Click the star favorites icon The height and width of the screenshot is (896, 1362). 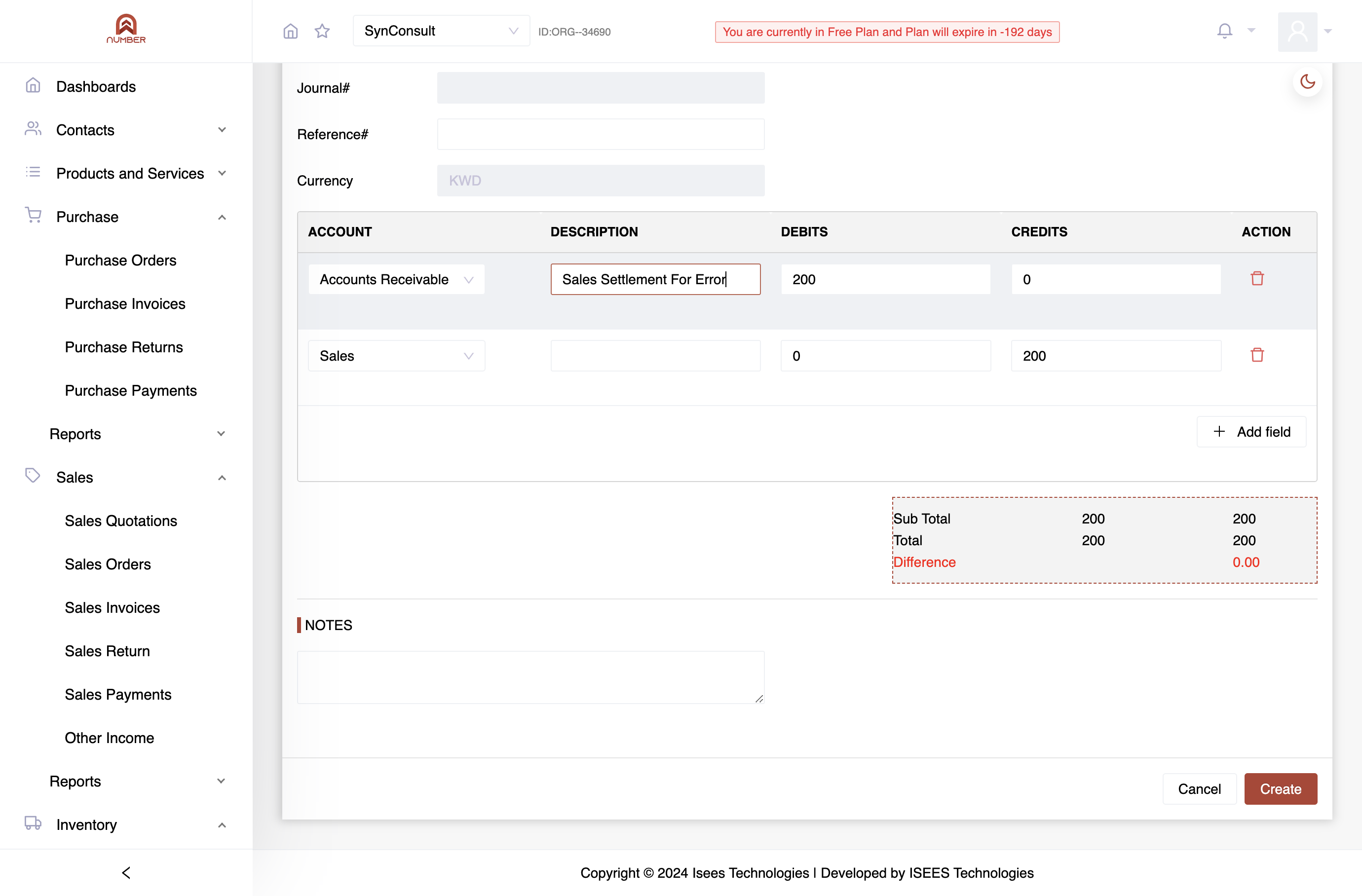(x=322, y=31)
